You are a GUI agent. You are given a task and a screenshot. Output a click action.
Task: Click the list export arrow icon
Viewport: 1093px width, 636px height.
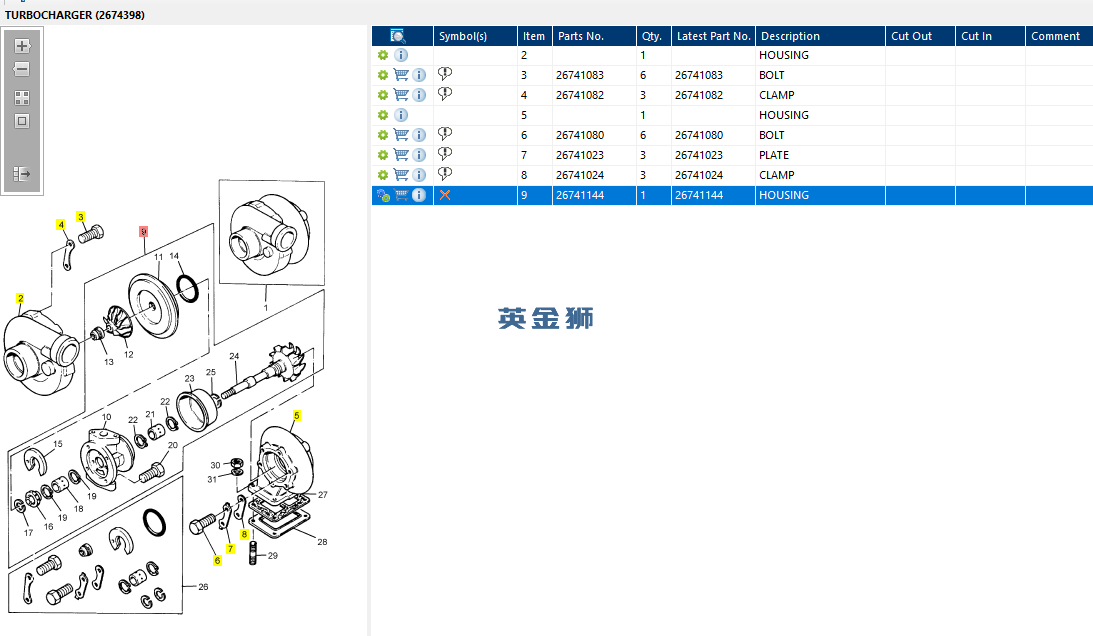(22, 174)
